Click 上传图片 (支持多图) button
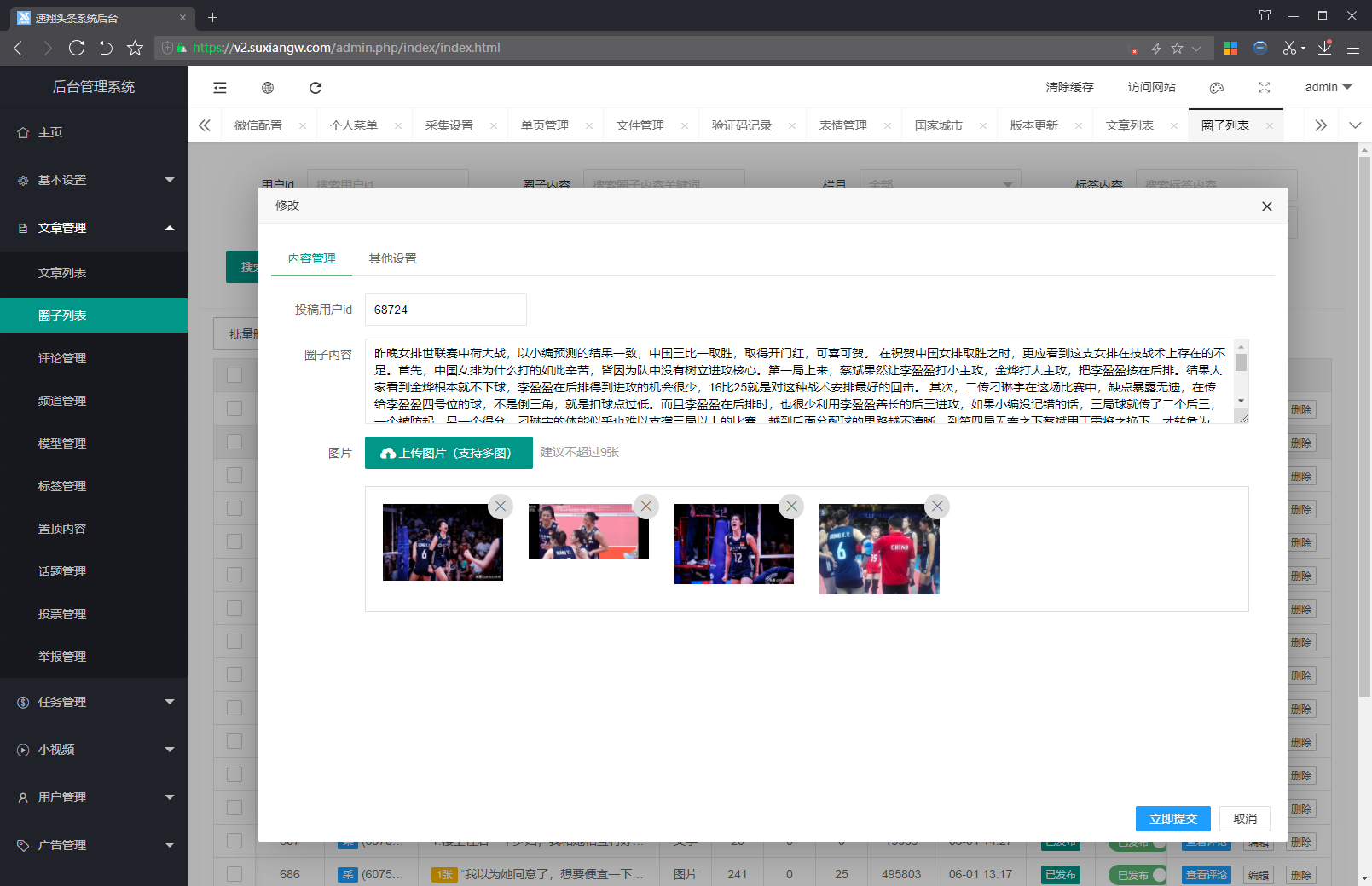1372x886 pixels. coord(449,453)
